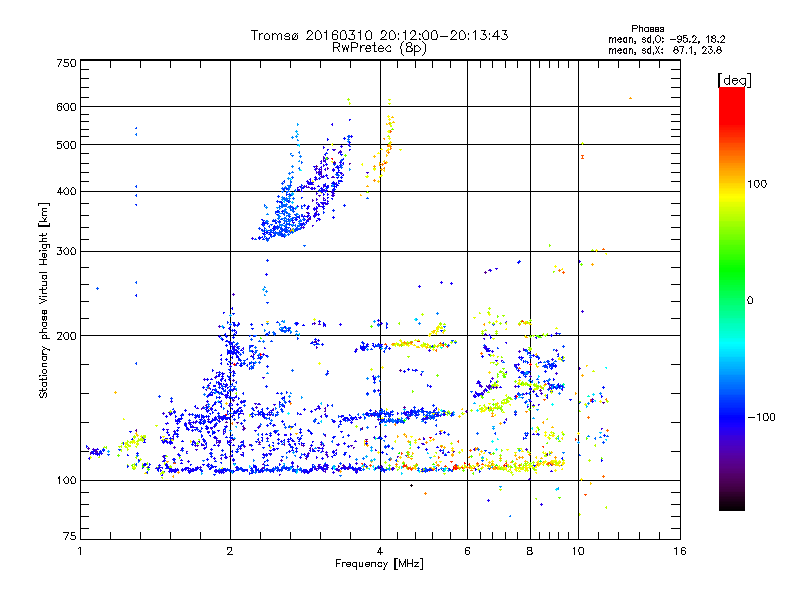Click the 'mean, sd,O: -95.2, 18.2' line

click(666, 39)
